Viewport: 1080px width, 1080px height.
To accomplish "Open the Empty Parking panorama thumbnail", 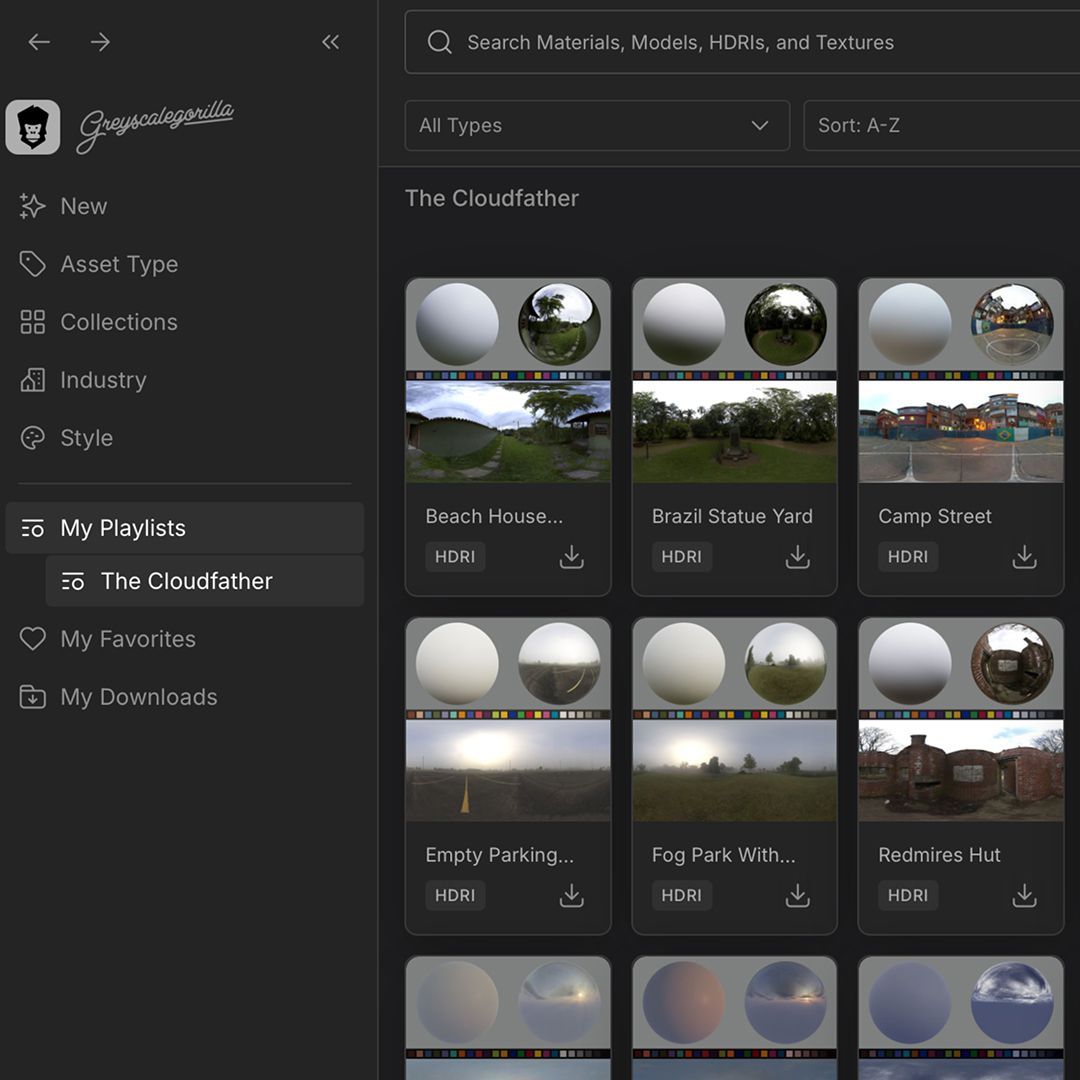I will pos(508,771).
